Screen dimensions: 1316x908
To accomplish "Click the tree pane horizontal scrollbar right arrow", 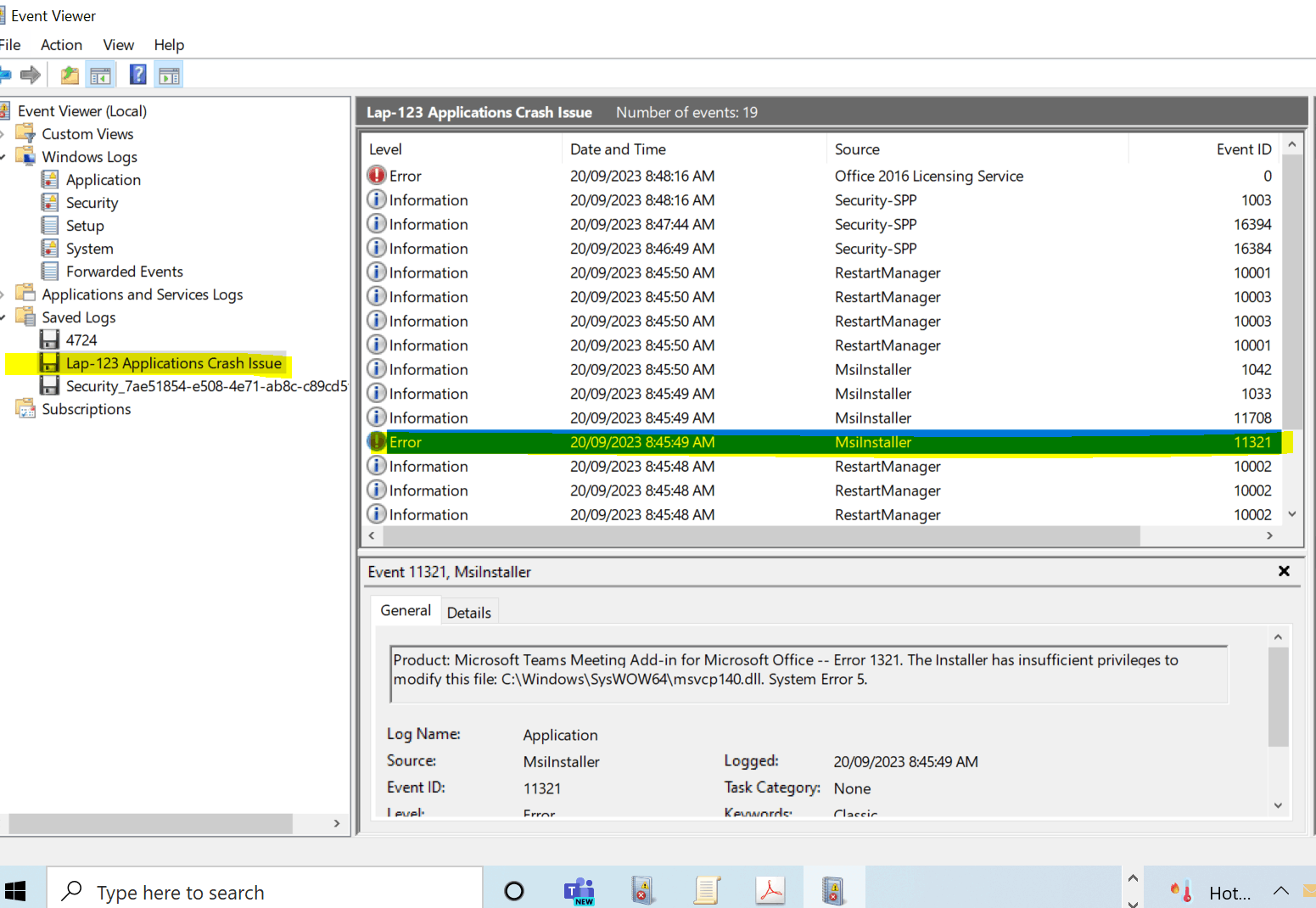I will point(337,823).
